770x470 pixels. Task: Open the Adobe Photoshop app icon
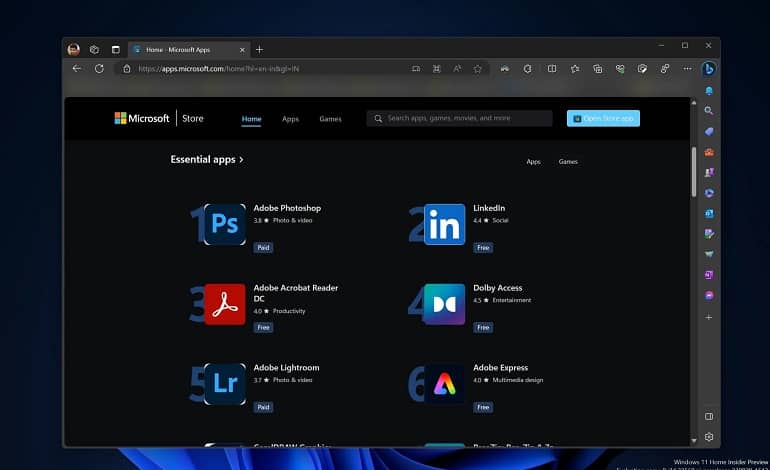pyautogui.click(x=225, y=224)
